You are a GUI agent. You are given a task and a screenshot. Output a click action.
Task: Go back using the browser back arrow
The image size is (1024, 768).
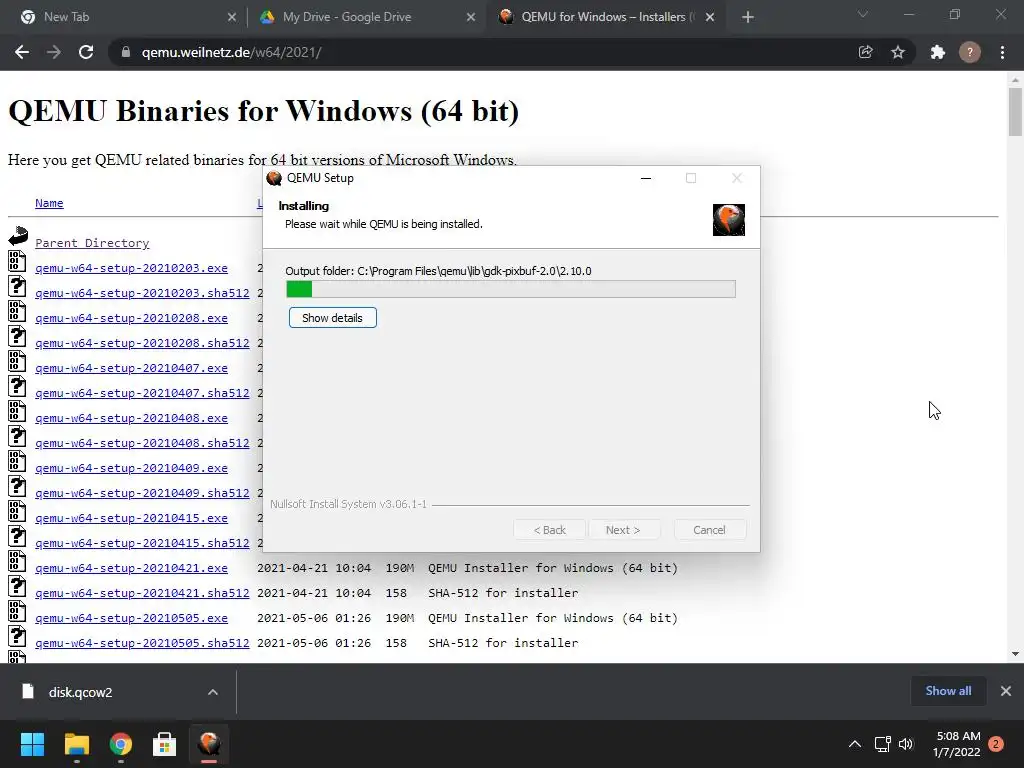[x=22, y=52]
